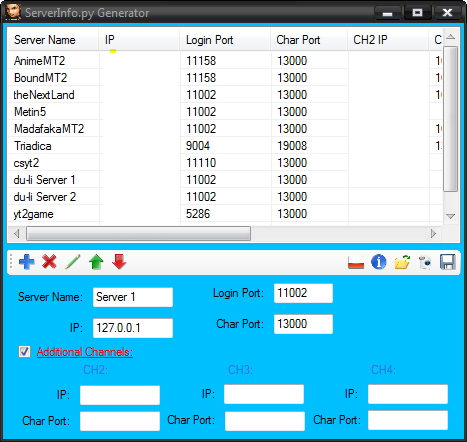Image resolution: width=467 pixels, height=442 pixels.
Task: Click login port 11110 in csyt2 row
Action: tap(201, 163)
